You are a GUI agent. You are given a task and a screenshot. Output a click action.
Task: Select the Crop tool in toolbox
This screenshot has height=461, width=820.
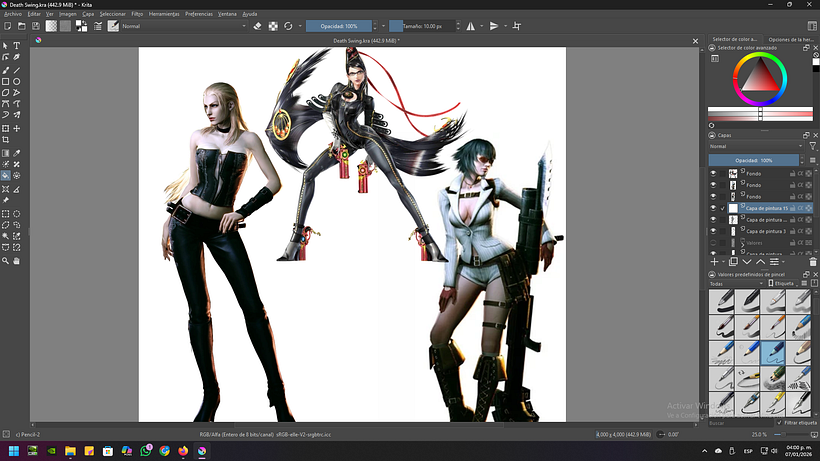[6, 140]
